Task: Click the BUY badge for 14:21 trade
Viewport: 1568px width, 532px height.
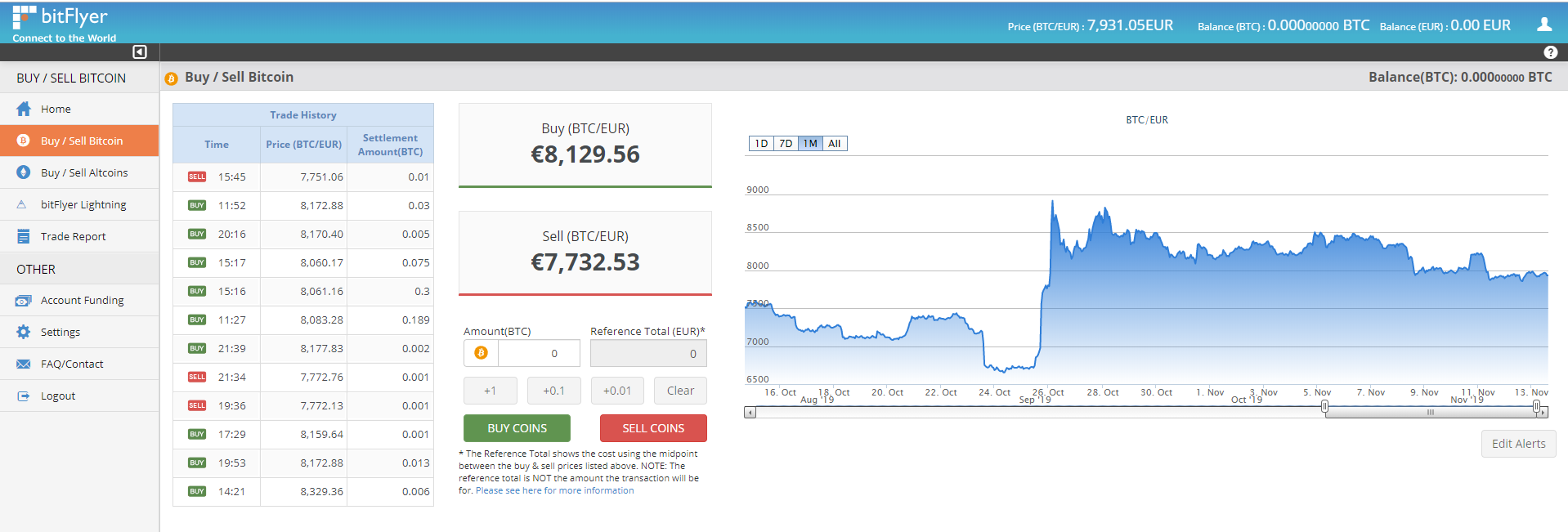Action: click(197, 491)
